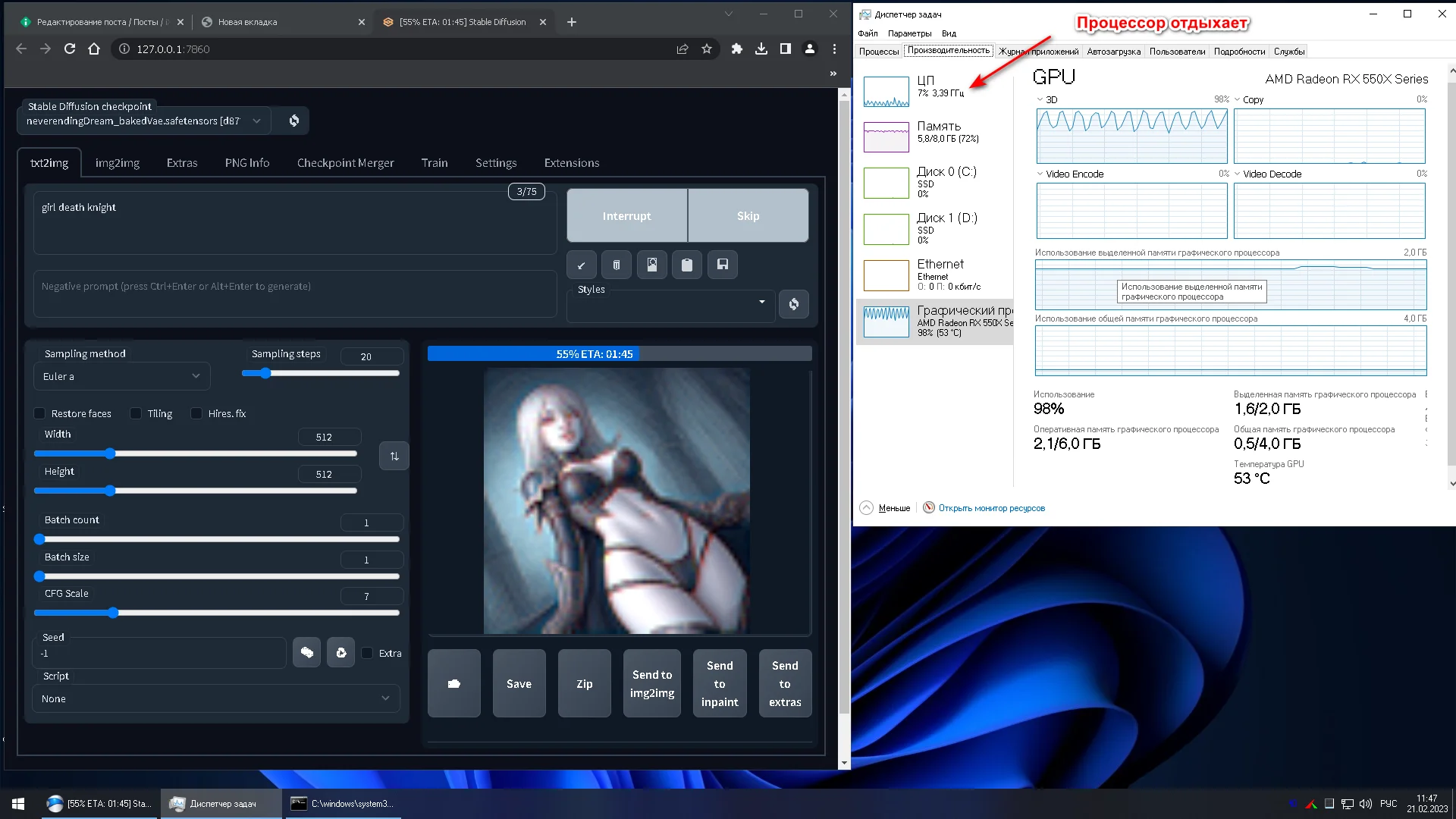Adjust the Sampling steps slider

(321, 373)
